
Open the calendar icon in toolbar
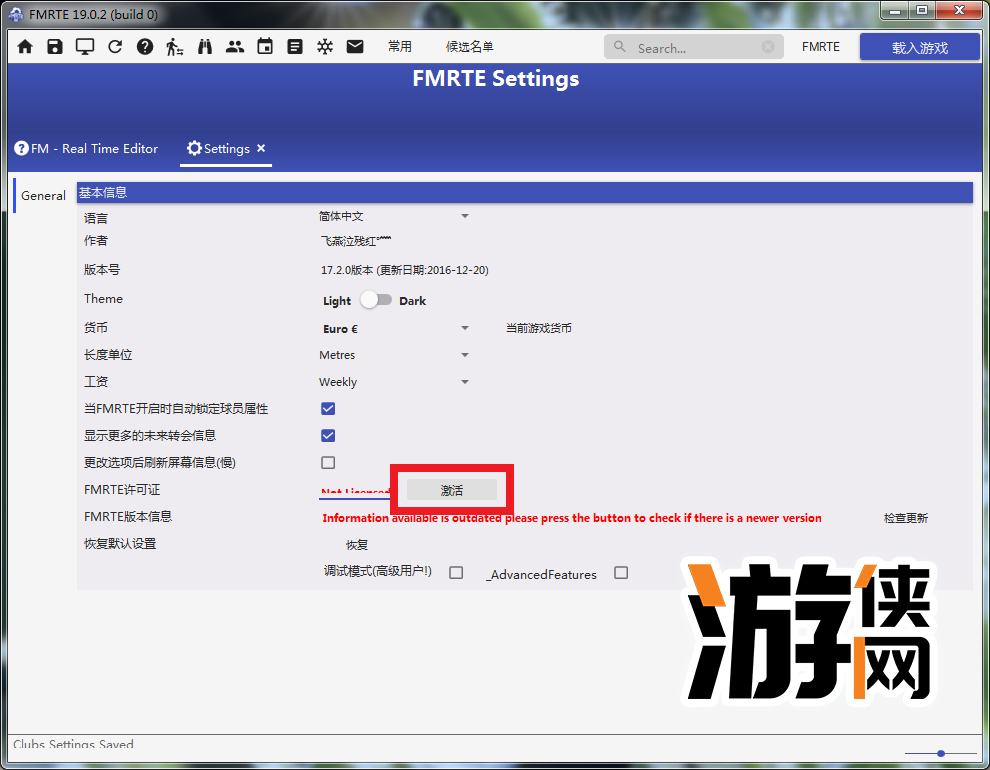(x=265, y=46)
